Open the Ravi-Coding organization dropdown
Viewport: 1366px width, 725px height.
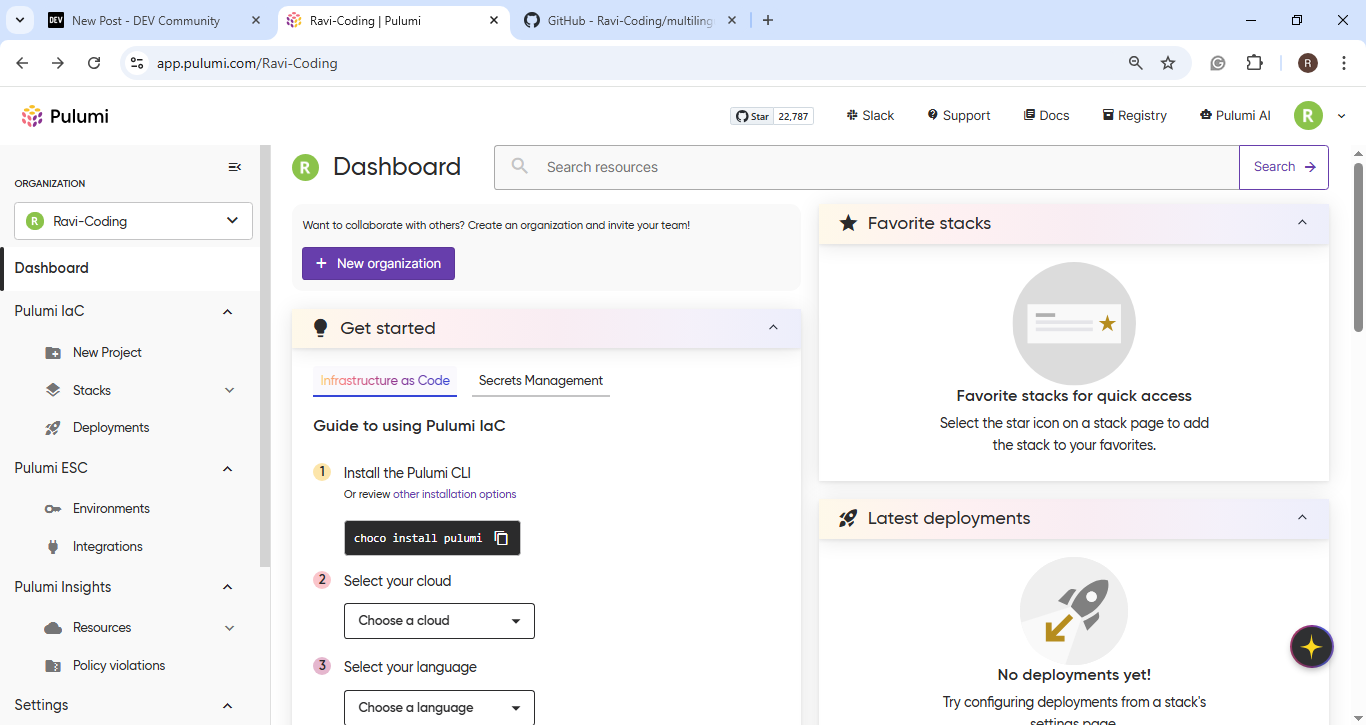133,221
